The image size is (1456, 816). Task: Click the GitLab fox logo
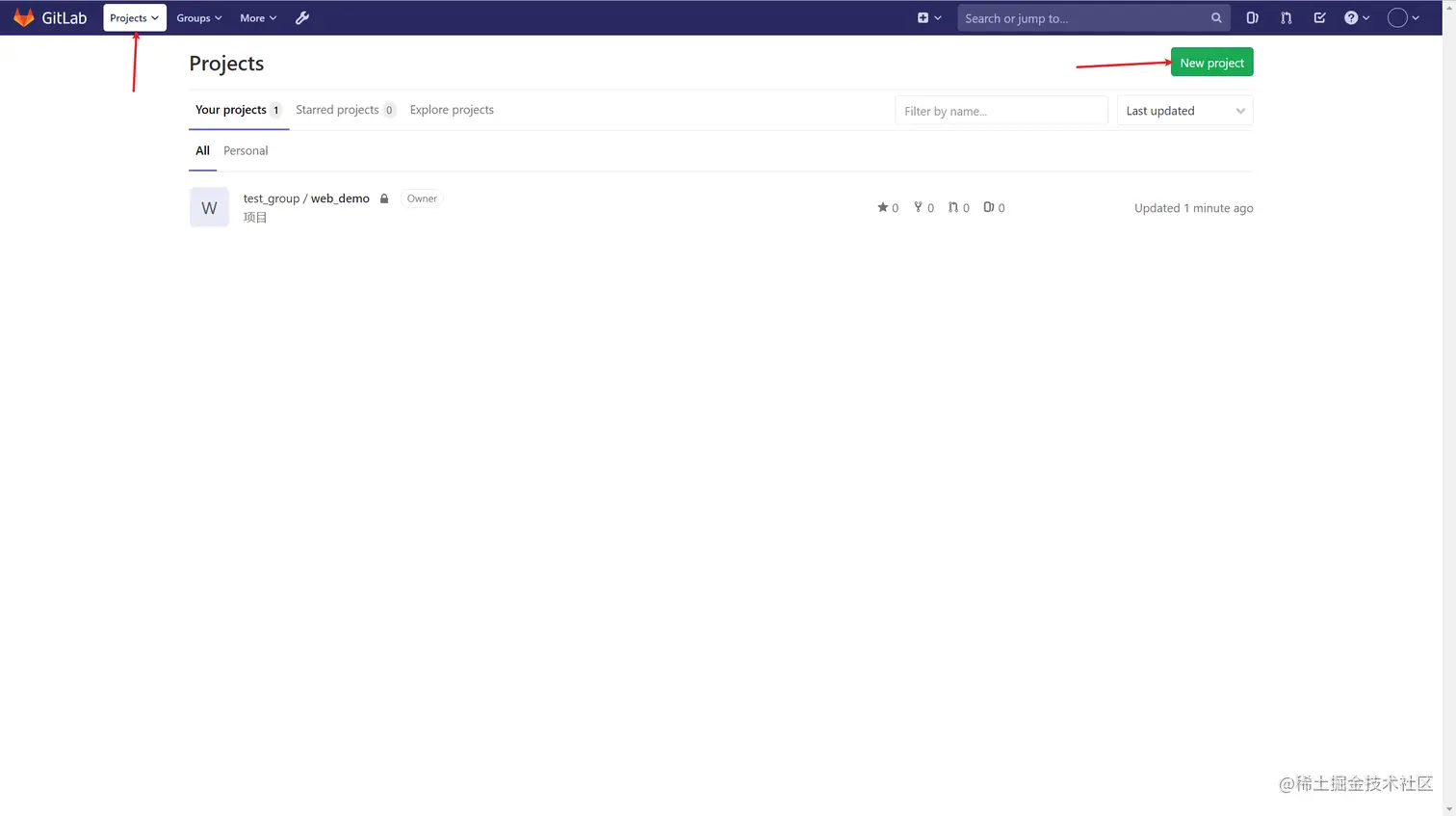(24, 18)
